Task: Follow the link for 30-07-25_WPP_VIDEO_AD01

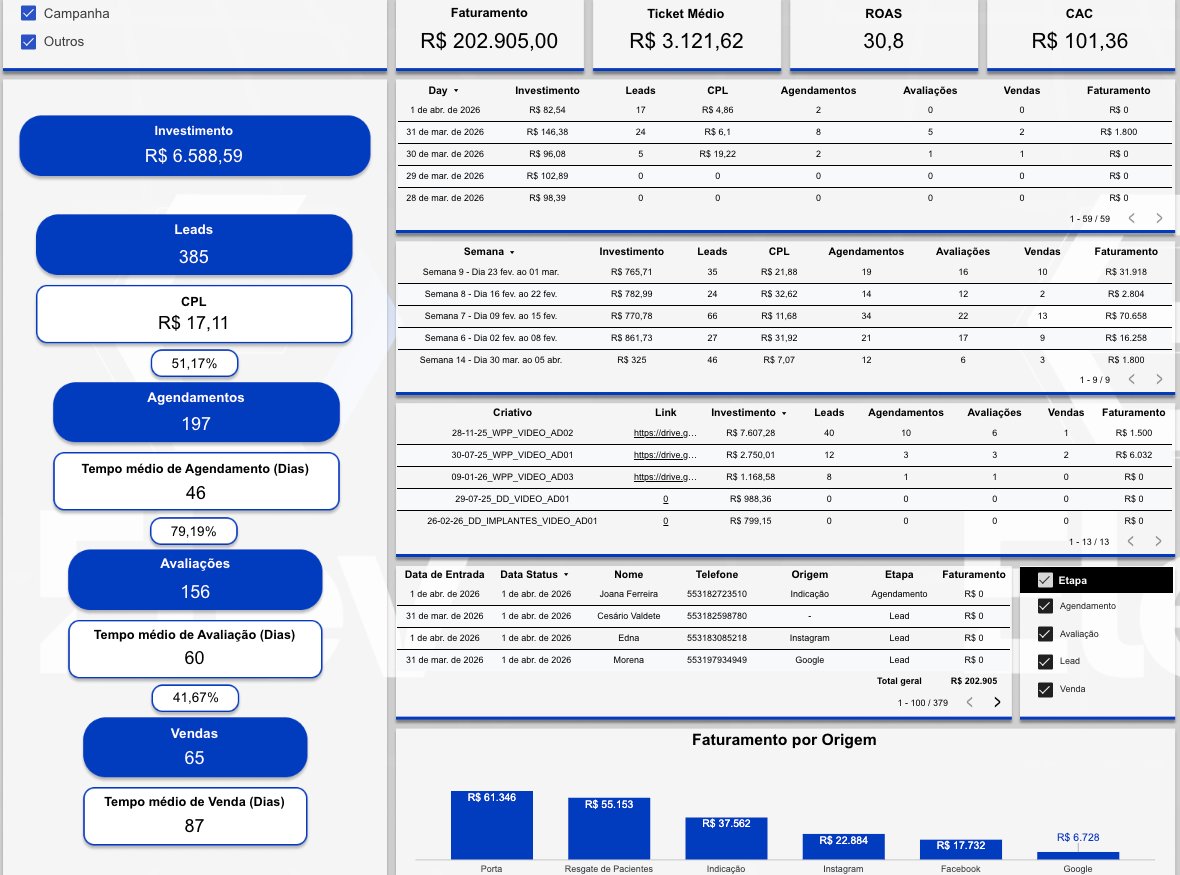Action: [665, 454]
